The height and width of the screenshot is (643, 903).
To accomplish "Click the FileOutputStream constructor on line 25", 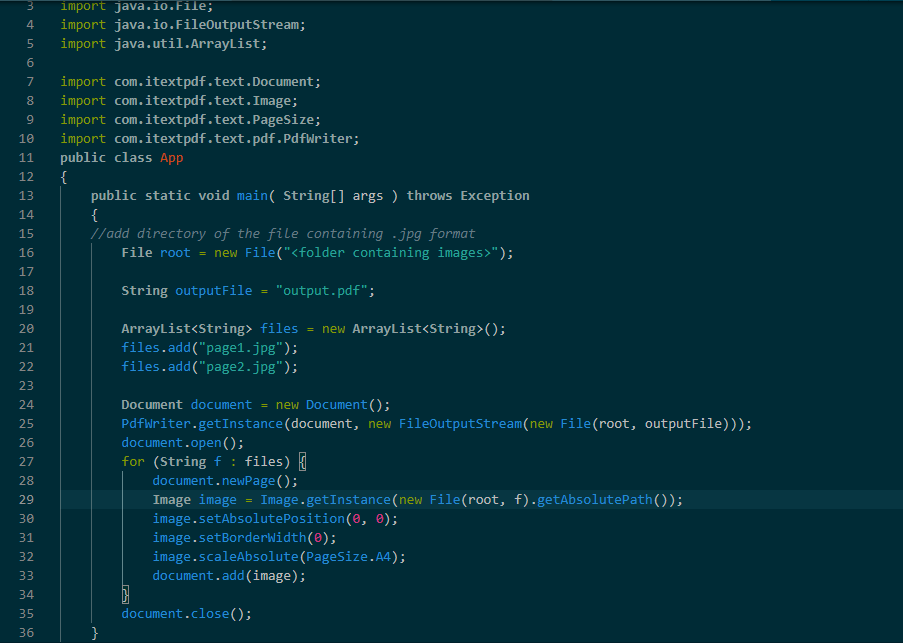I will [x=460, y=424].
